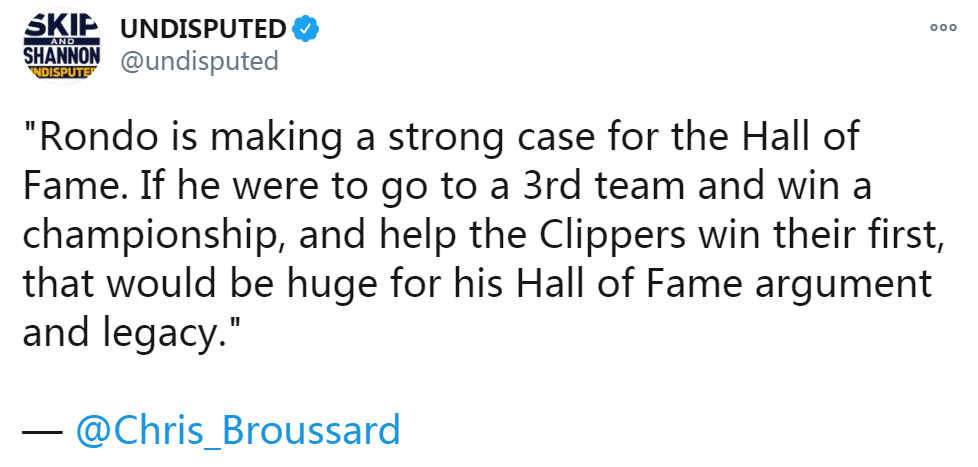Click the SHANNON text in the avatar logo

point(61,55)
